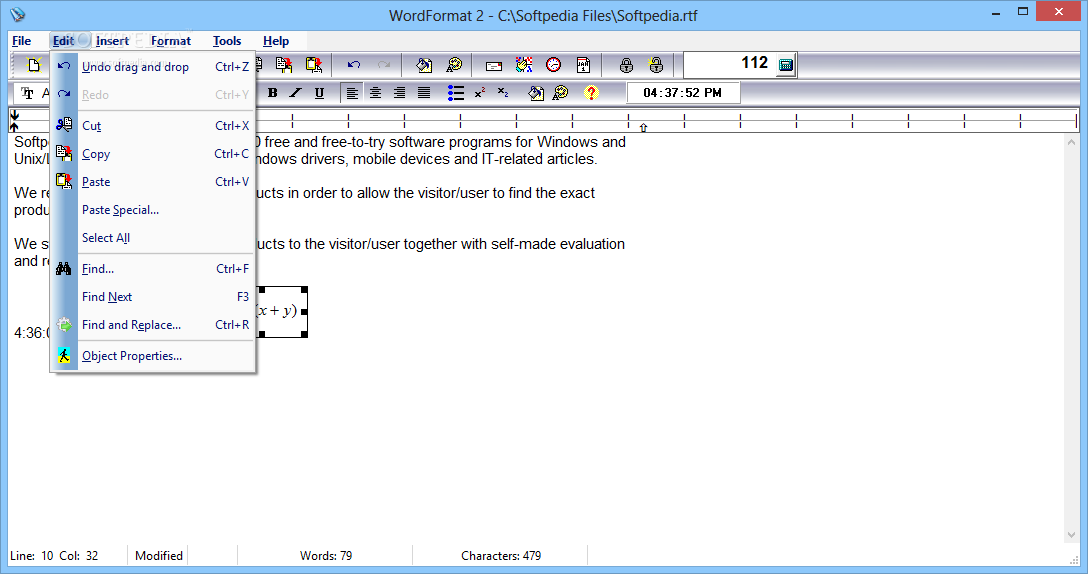The image size is (1088, 574).
Task: Click the palette icon beside the help icon
Action: click(x=561, y=93)
